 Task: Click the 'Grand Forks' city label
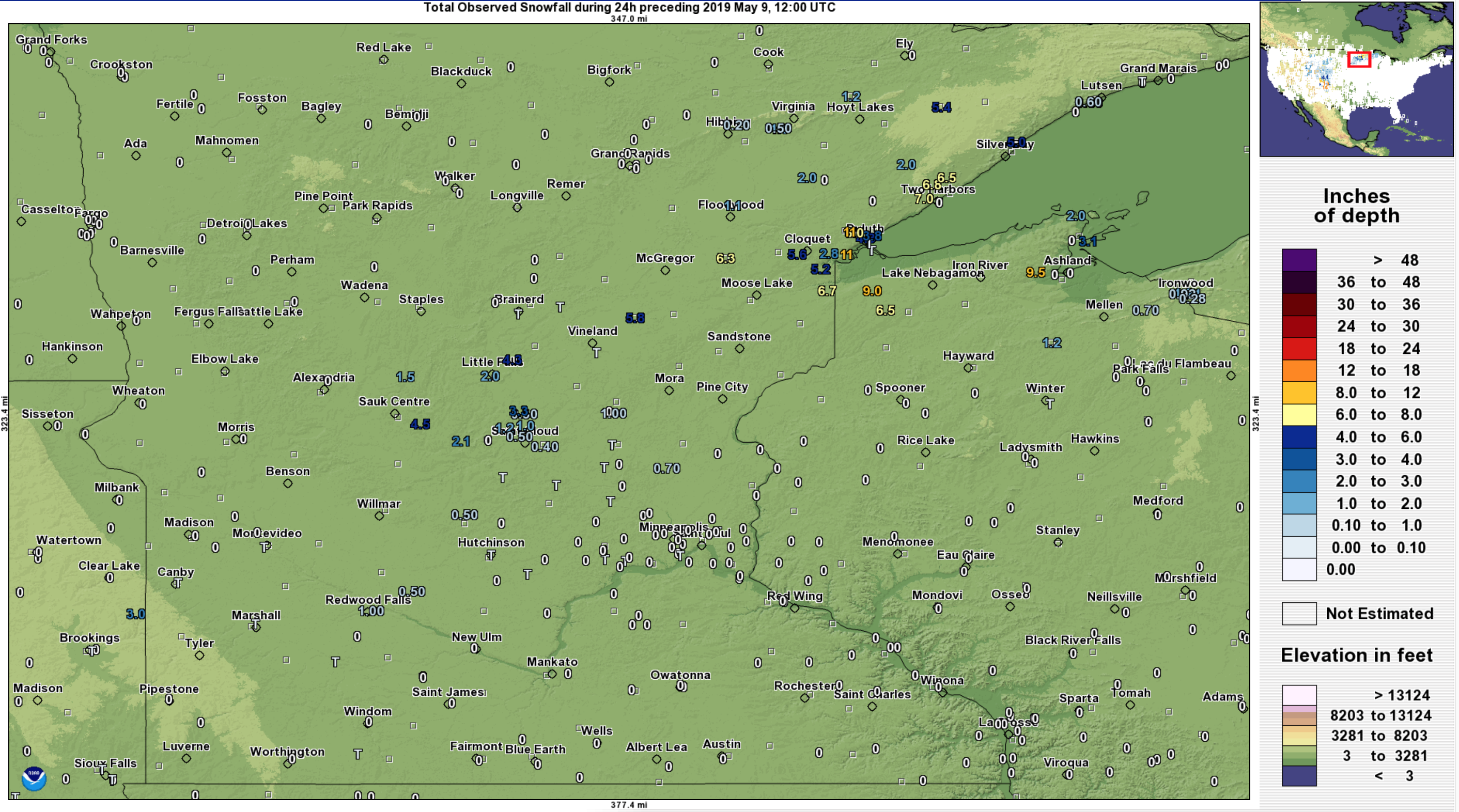[51, 40]
